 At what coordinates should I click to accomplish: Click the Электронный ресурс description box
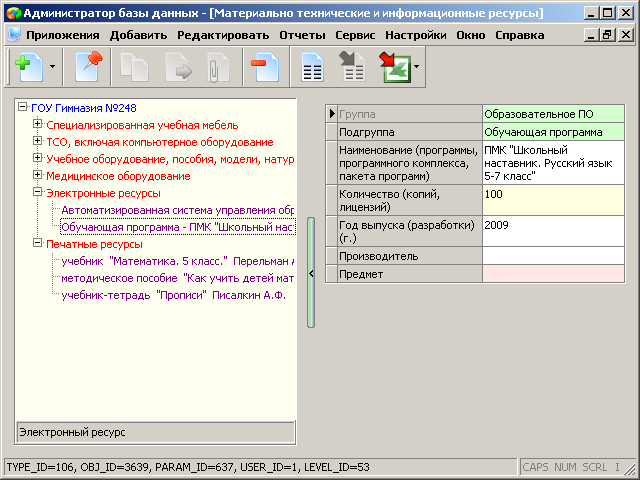(156, 432)
